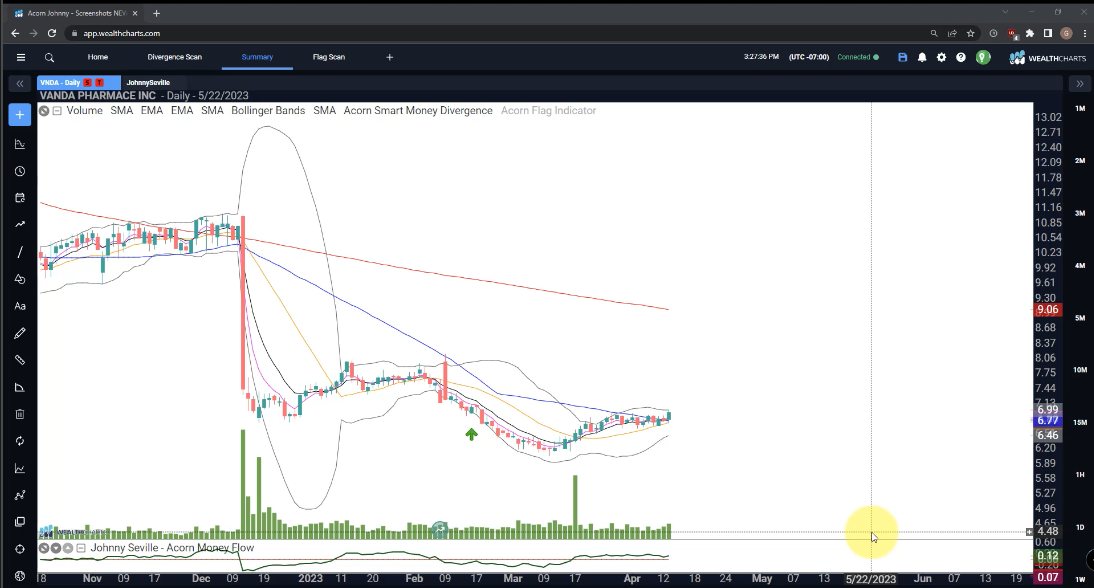
Task: Select the trend arrow indicator tool
Action: (20, 225)
